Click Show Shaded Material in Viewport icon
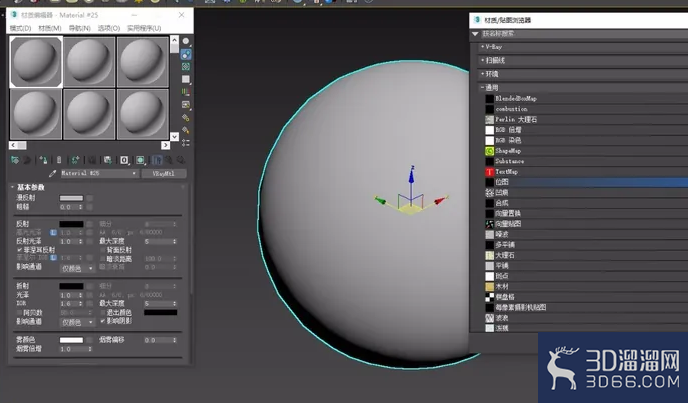 [x=140, y=160]
